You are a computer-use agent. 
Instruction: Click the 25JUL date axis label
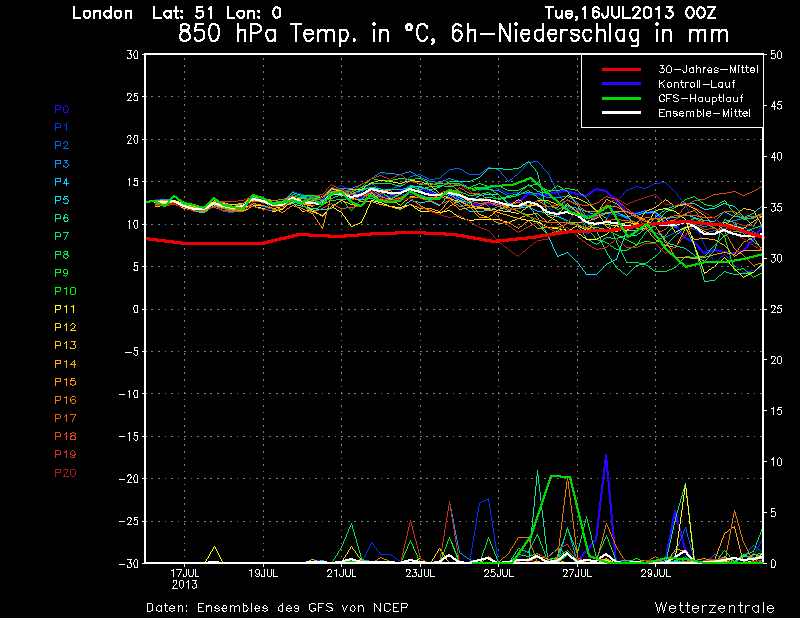tap(498, 574)
